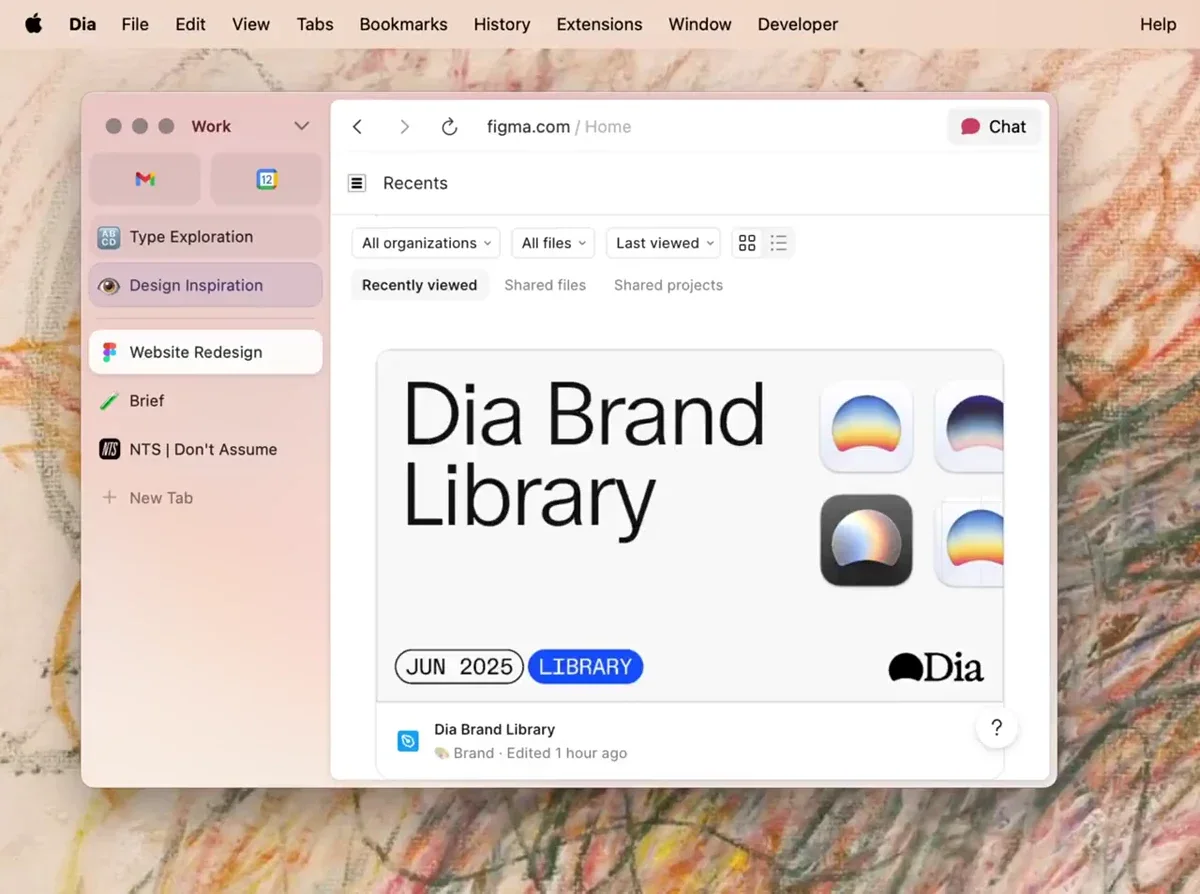Open the help question mark button
The height and width of the screenshot is (894, 1200).
(996, 728)
